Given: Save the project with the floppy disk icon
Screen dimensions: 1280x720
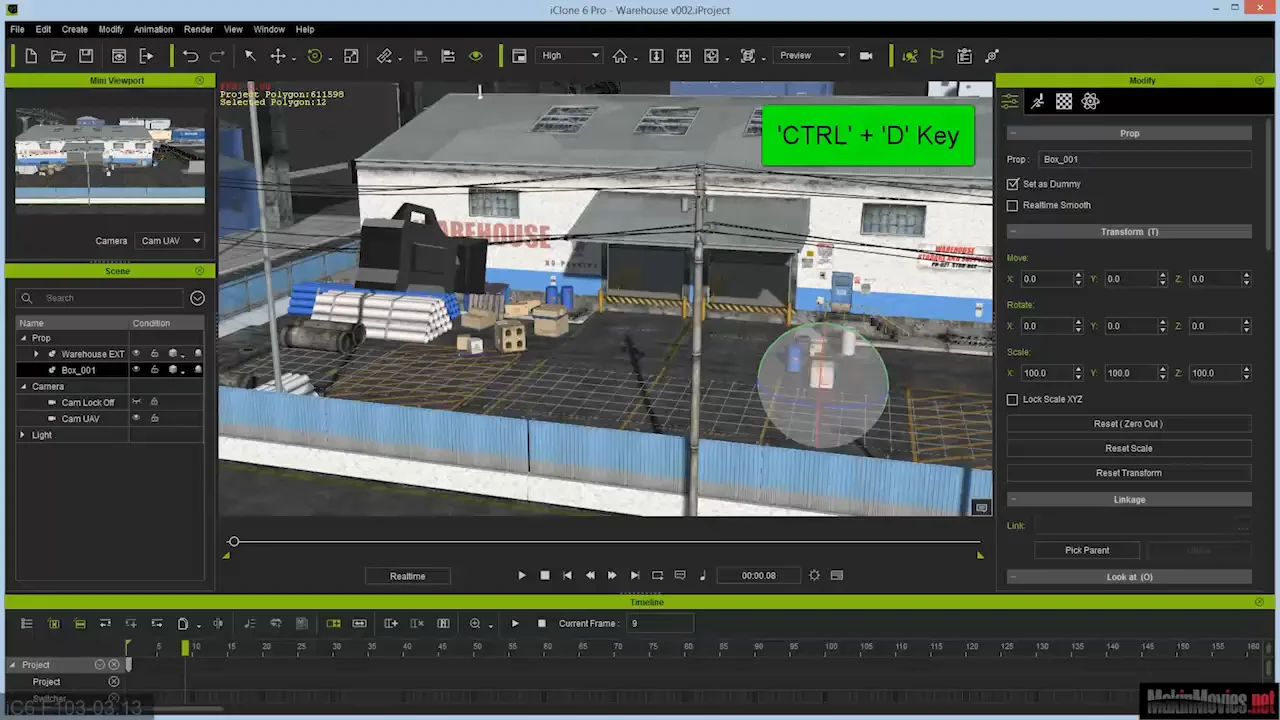Looking at the screenshot, I should (86, 56).
